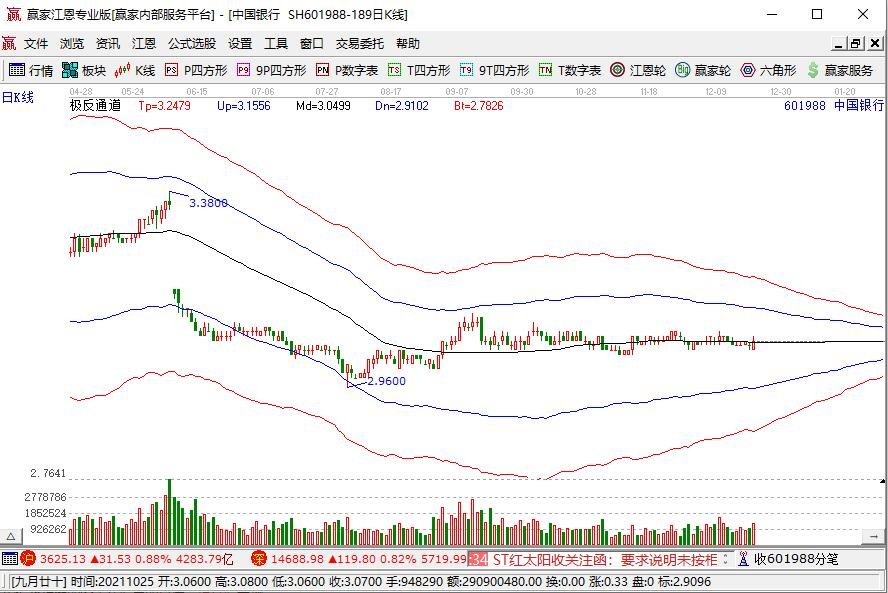The height and width of the screenshot is (593, 888).
Task: Open the 江恩 menu
Action: 146,43
